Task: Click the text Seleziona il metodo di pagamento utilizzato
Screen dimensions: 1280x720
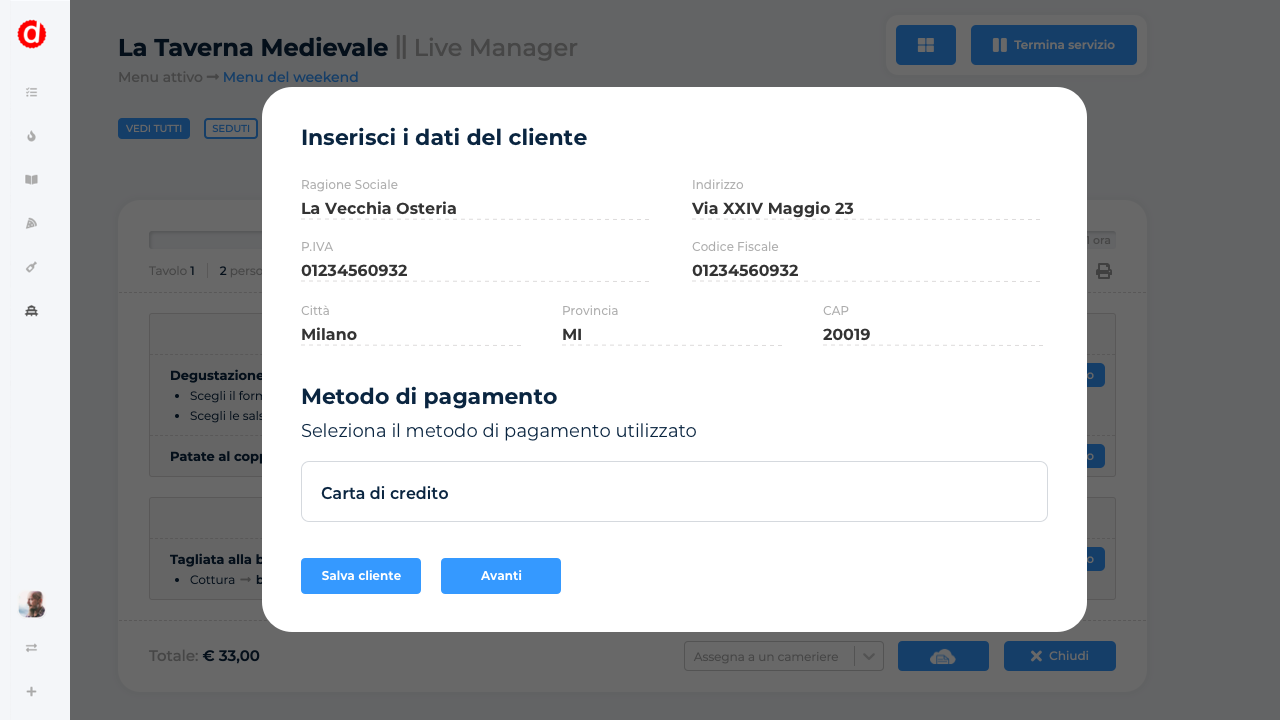Action: 499,431
